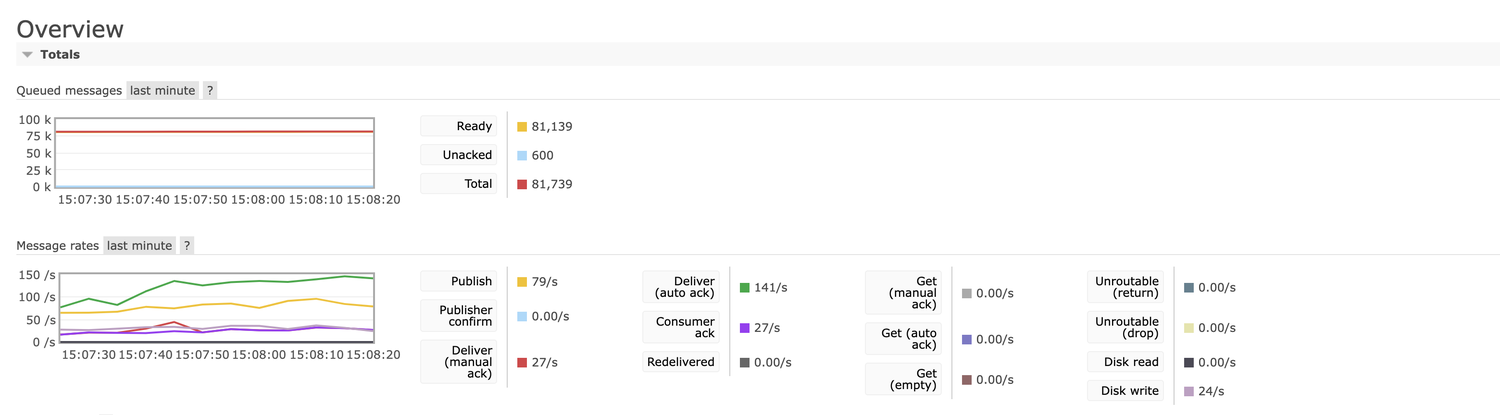The image size is (1500, 415).
Task: Click the Total red color swatch
Action: 522,184
